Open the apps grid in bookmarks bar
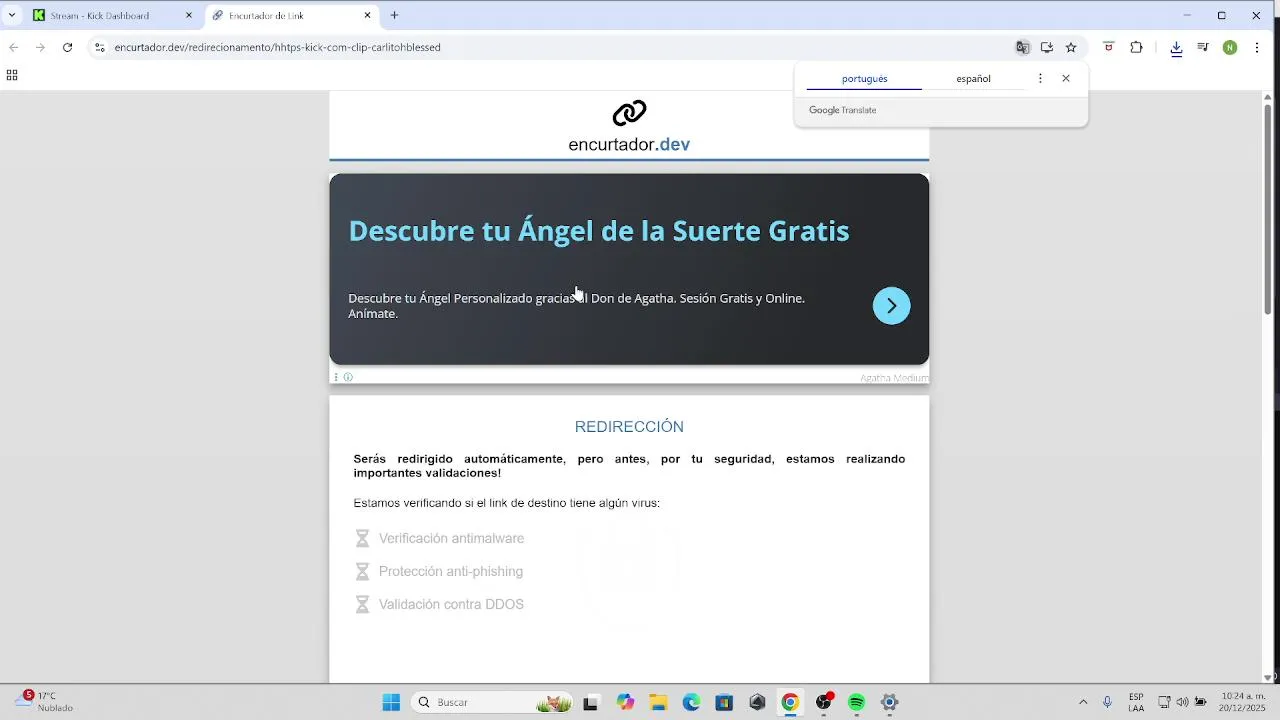 (12, 75)
